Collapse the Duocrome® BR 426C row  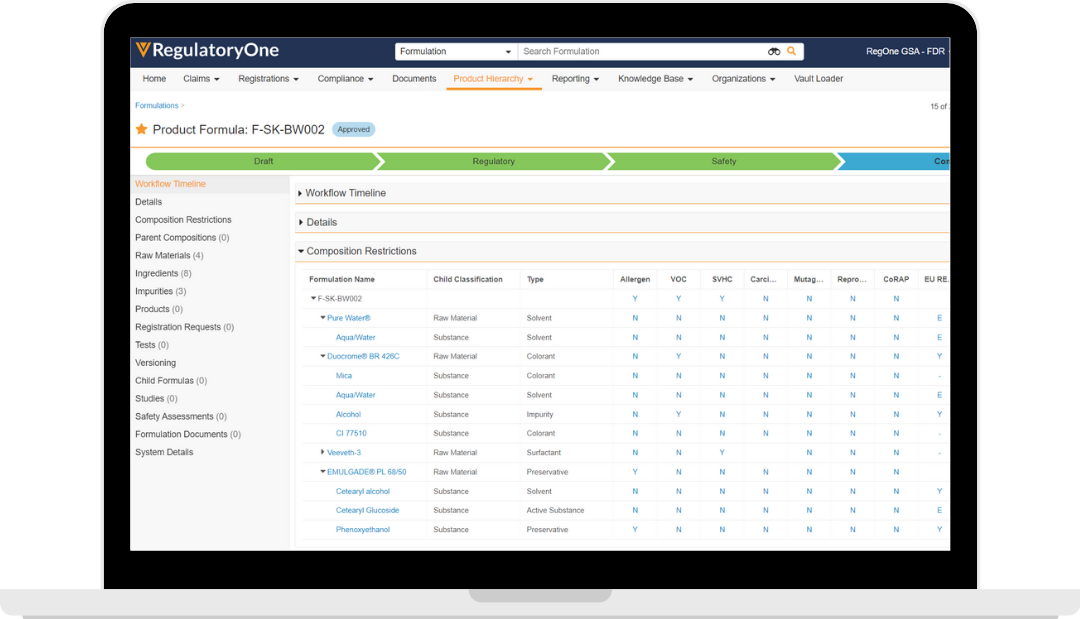(x=322, y=356)
